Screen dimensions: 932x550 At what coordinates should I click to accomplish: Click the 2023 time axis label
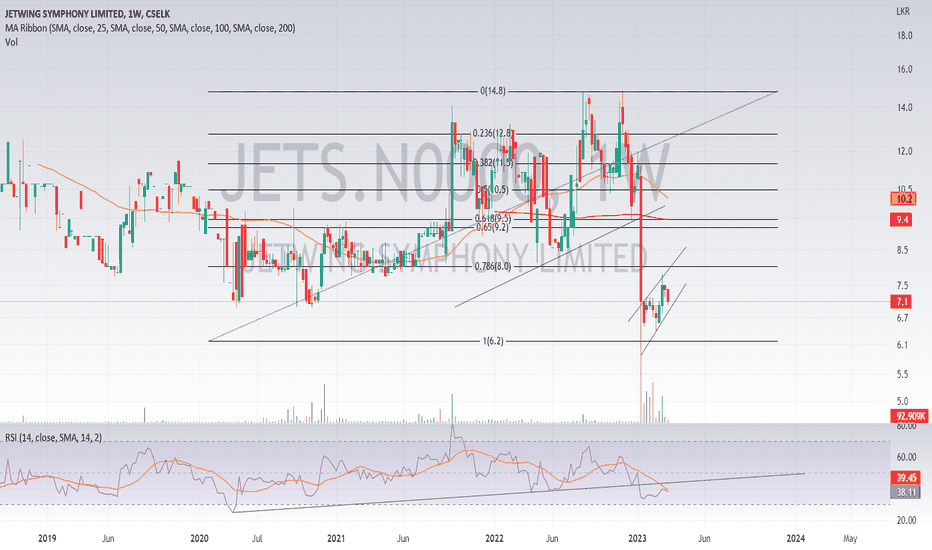click(637, 539)
